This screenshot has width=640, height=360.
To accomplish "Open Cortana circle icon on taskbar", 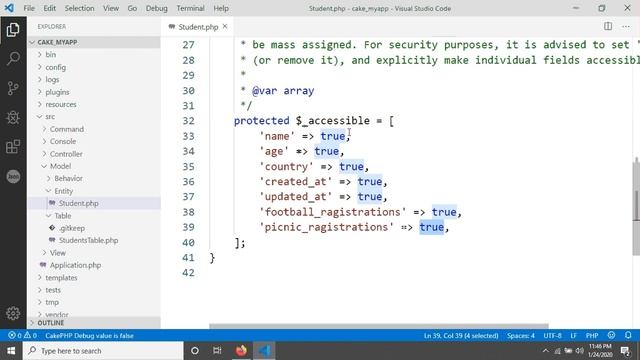I will pyautogui.click(x=195, y=351).
